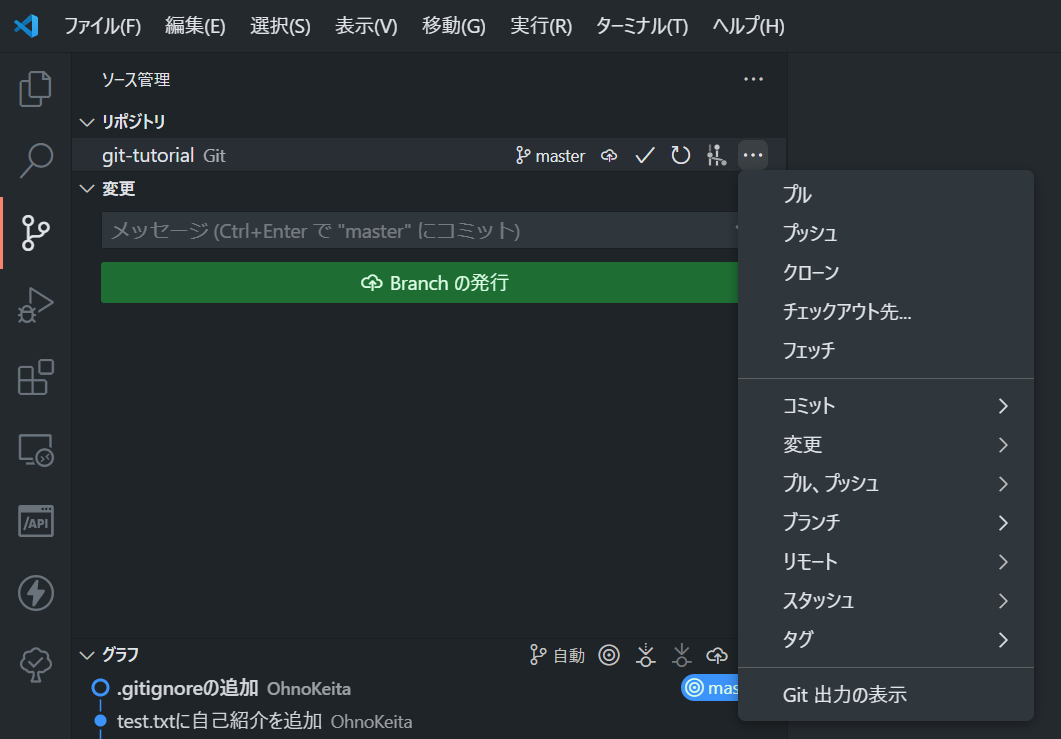Open the lightning bolt activity bar icon

(x=35, y=593)
